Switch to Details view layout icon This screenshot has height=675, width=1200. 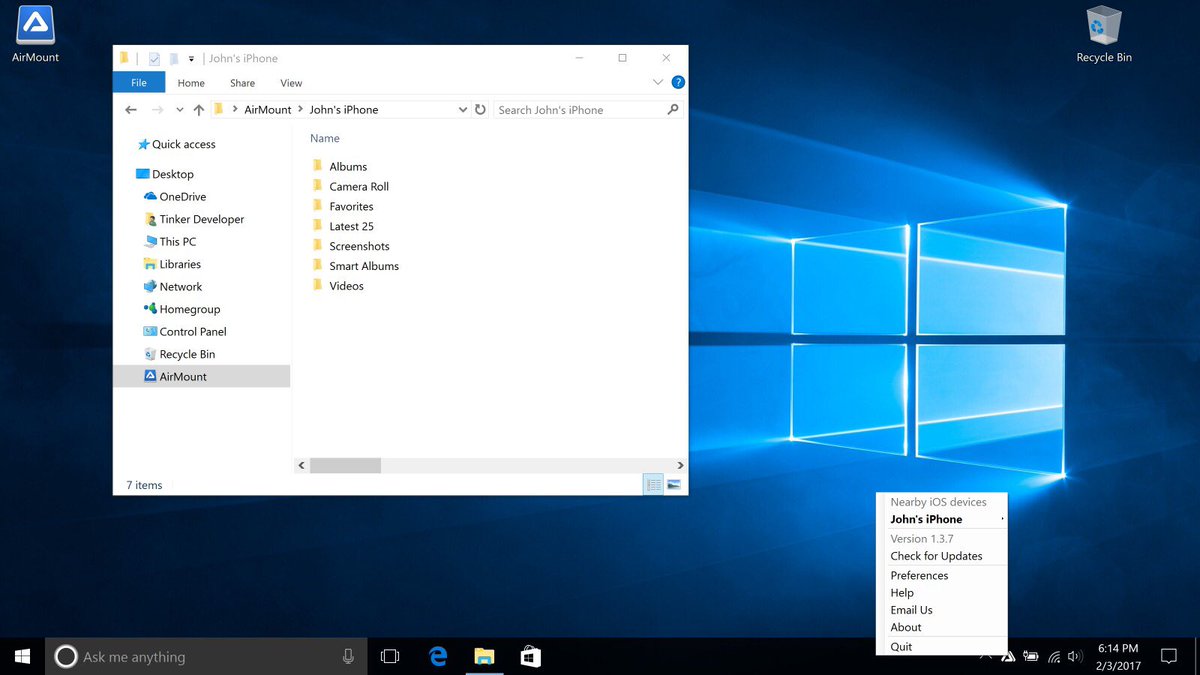point(654,485)
